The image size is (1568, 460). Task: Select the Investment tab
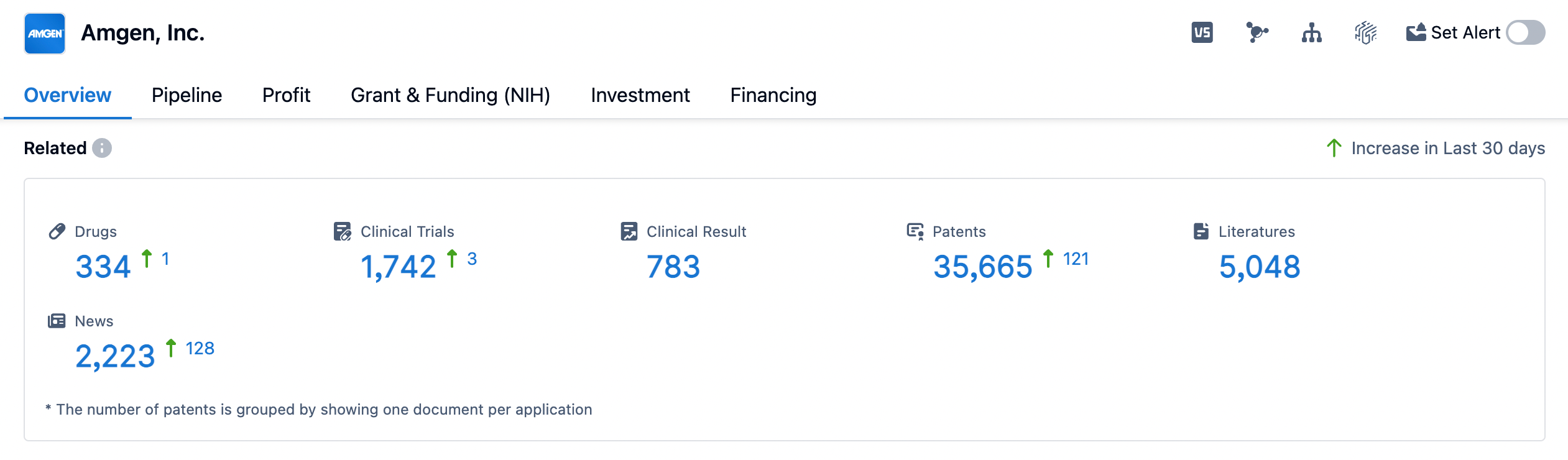tap(640, 95)
